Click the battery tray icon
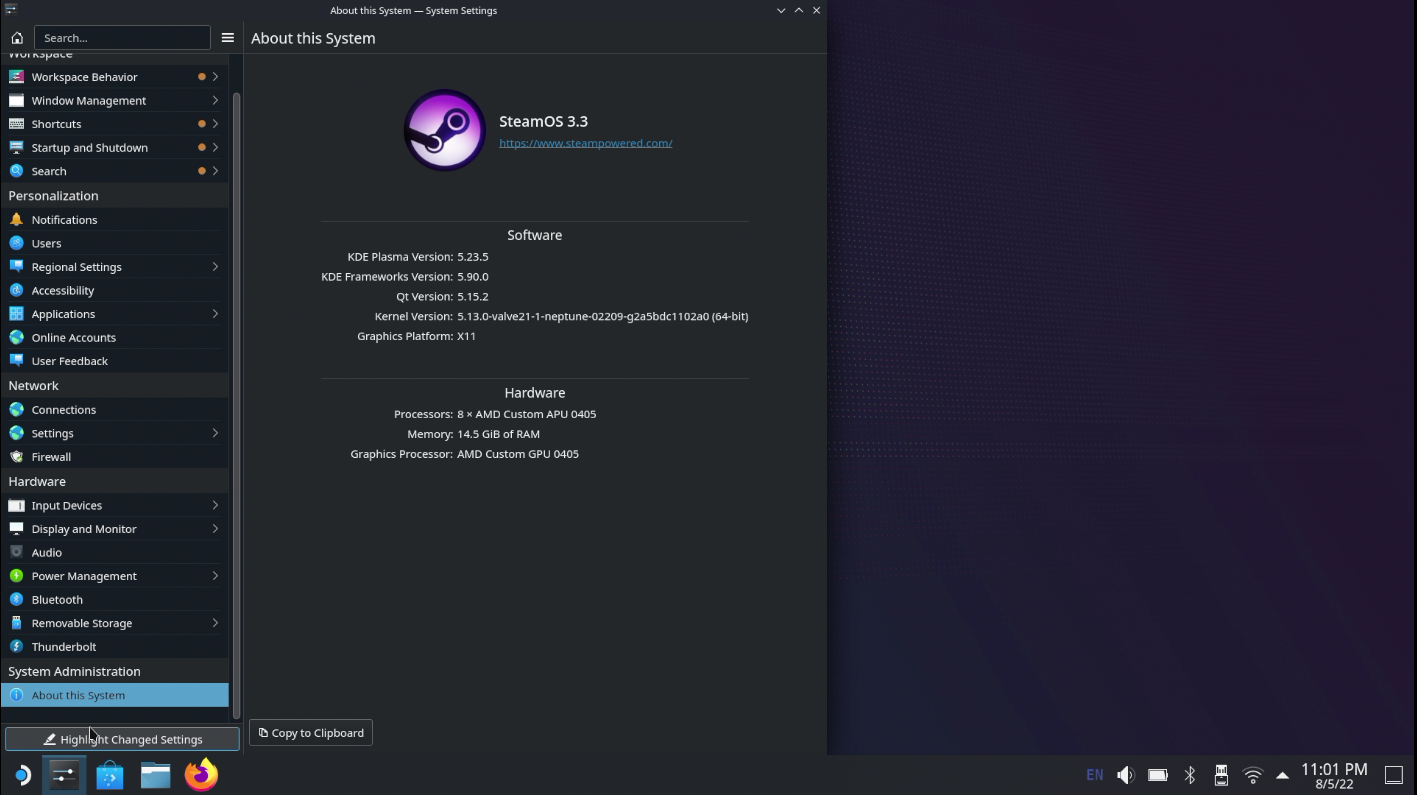The width and height of the screenshot is (1417, 795). (1158, 775)
